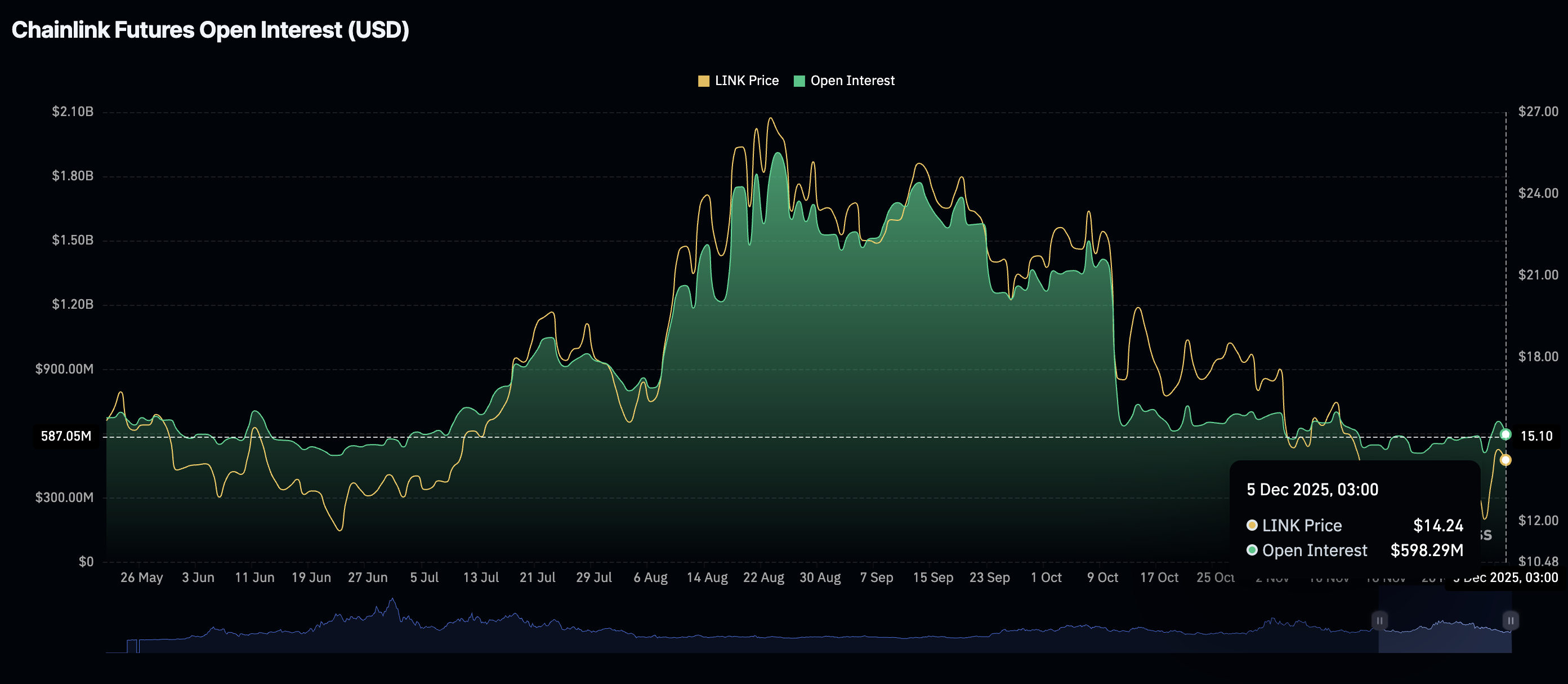
Task: Click the 587.05M value label on the left axis
Action: coord(65,436)
